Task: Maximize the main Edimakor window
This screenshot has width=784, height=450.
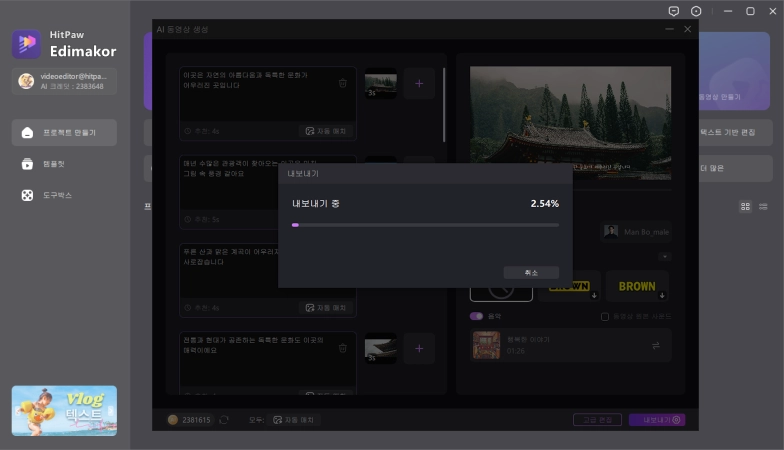Action: tap(750, 11)
